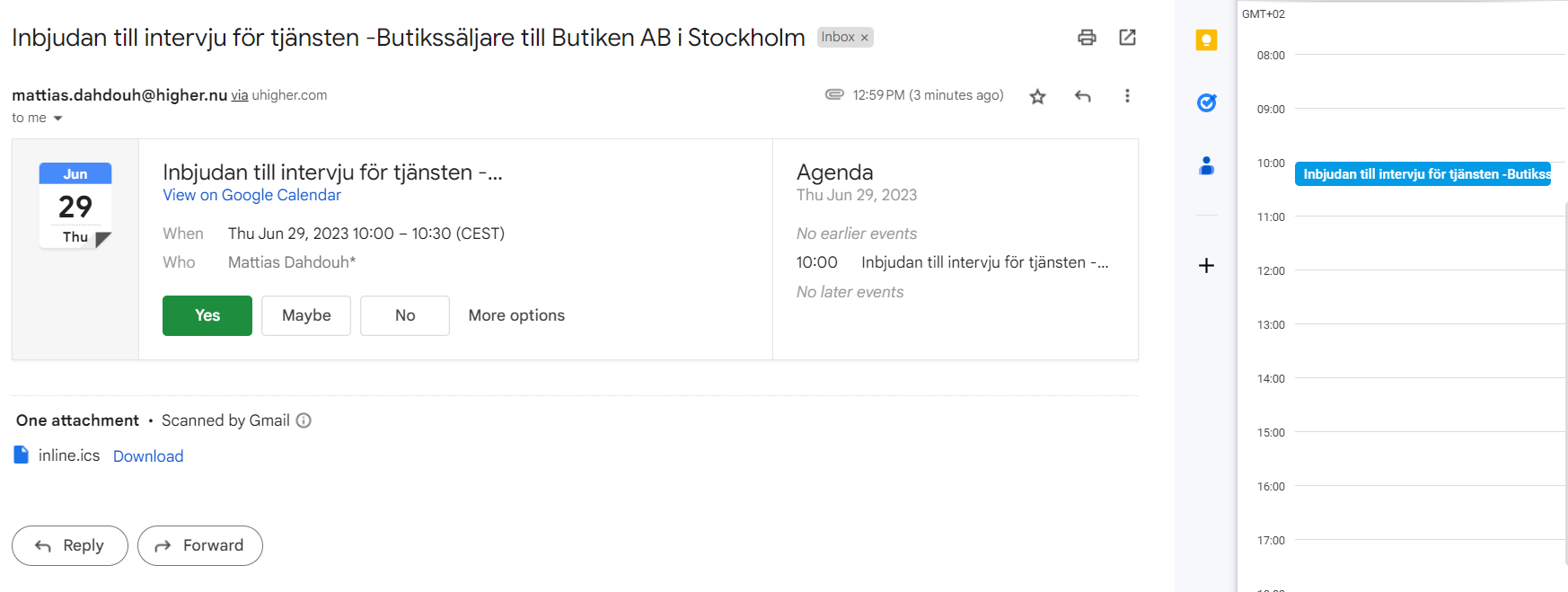
Task: Open Contacts from side panel
Action: 1206,165
